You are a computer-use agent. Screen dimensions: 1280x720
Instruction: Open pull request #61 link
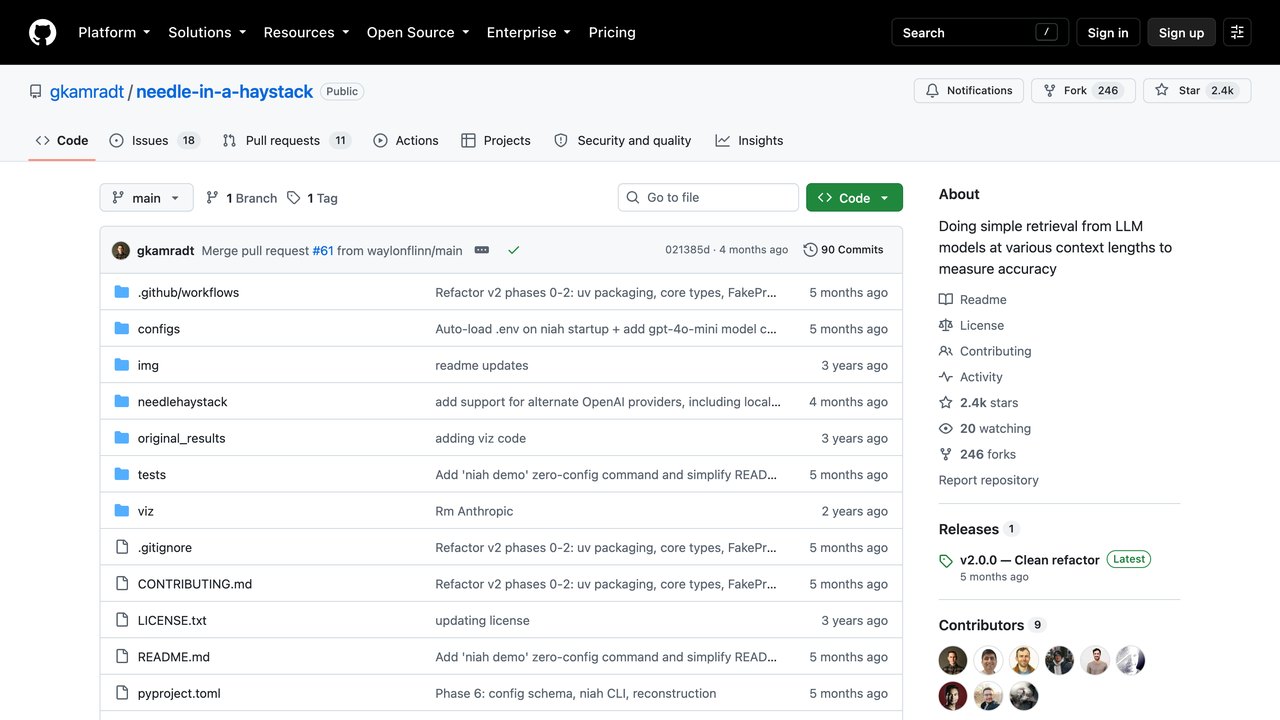323,251
